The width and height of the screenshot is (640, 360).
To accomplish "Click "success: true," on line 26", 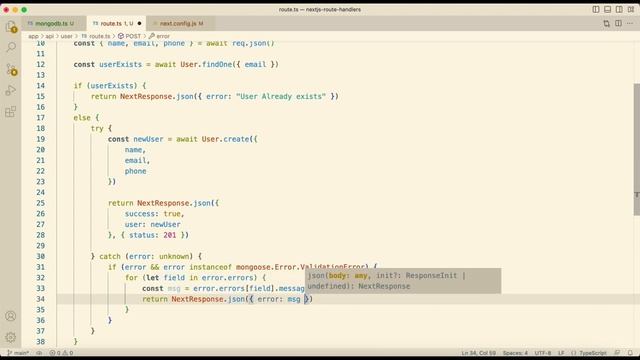I will (x=155, y=214).
